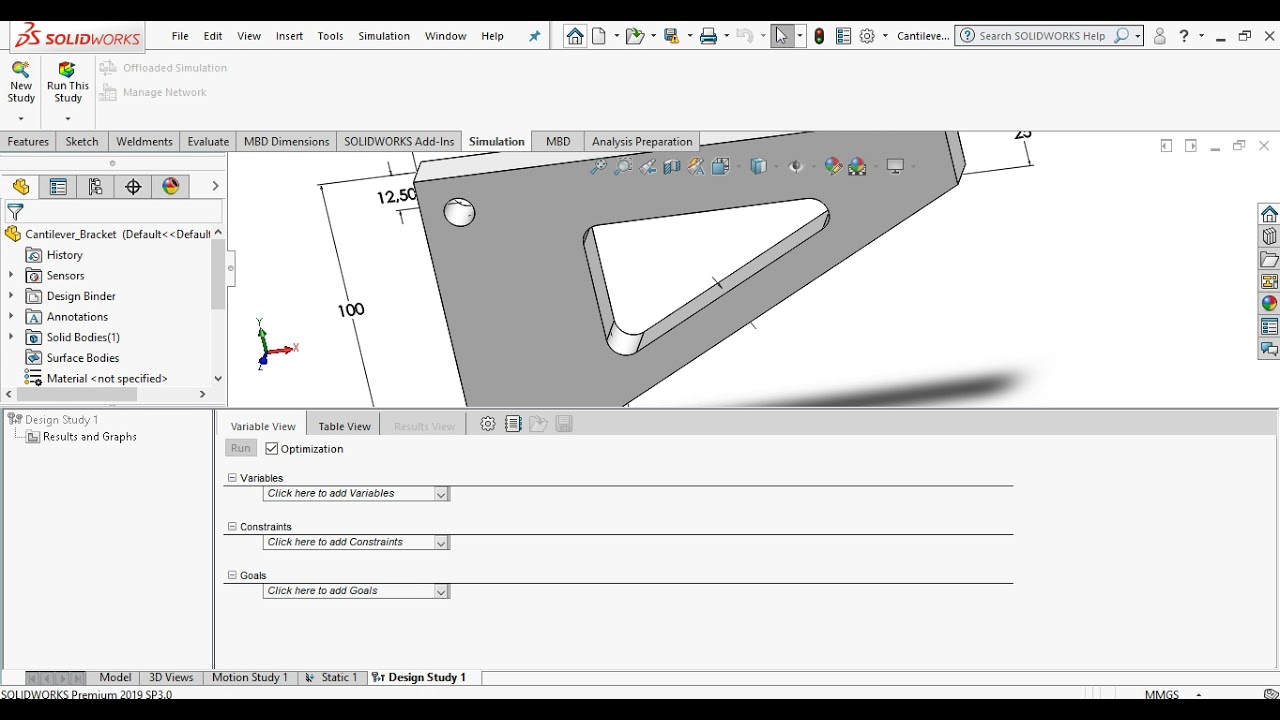This screenshot has width=1280, height=720.
Task: Click the Rebuild traffic light icon
Action: (819, 36)
